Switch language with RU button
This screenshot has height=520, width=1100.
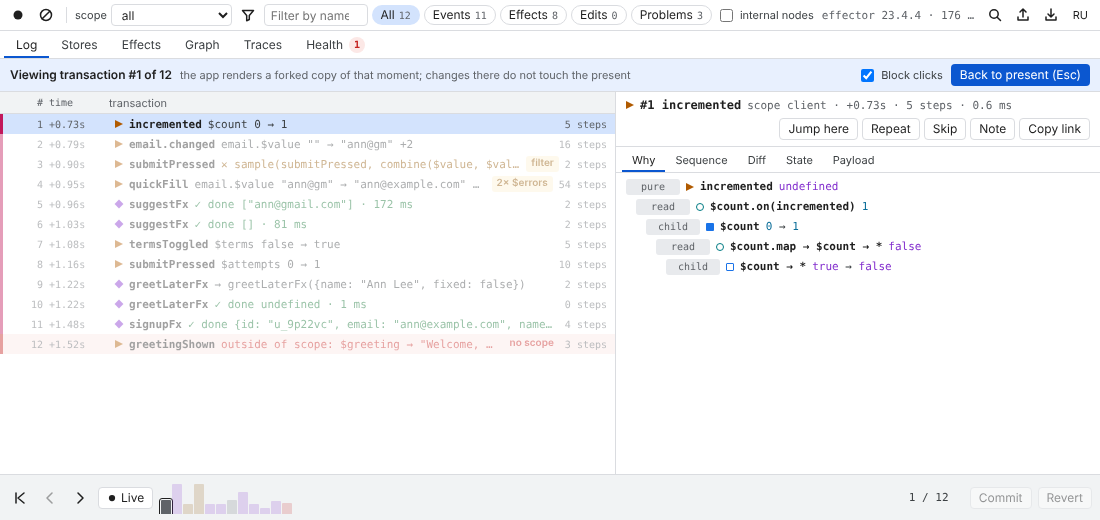click(1080, 15)
